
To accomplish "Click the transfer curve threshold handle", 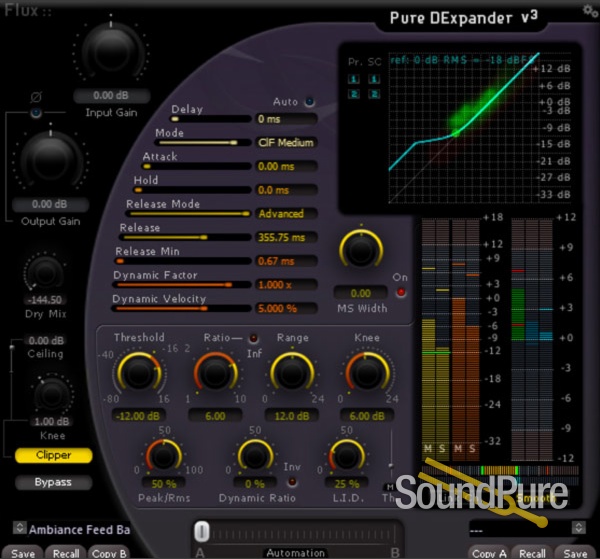I will pos(456,134).
